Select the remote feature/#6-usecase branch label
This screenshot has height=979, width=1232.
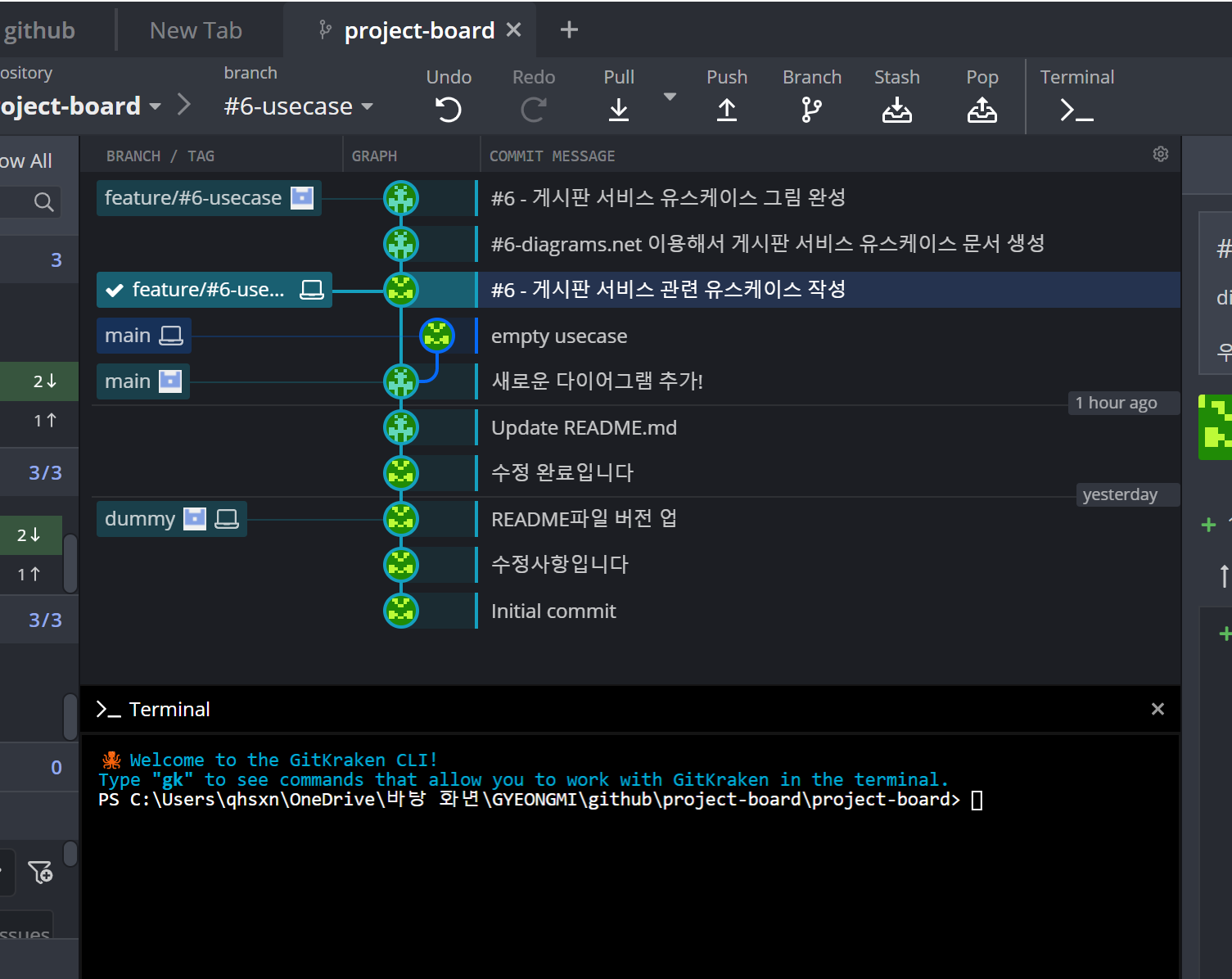pyautogui.click(x=209, y=198)
